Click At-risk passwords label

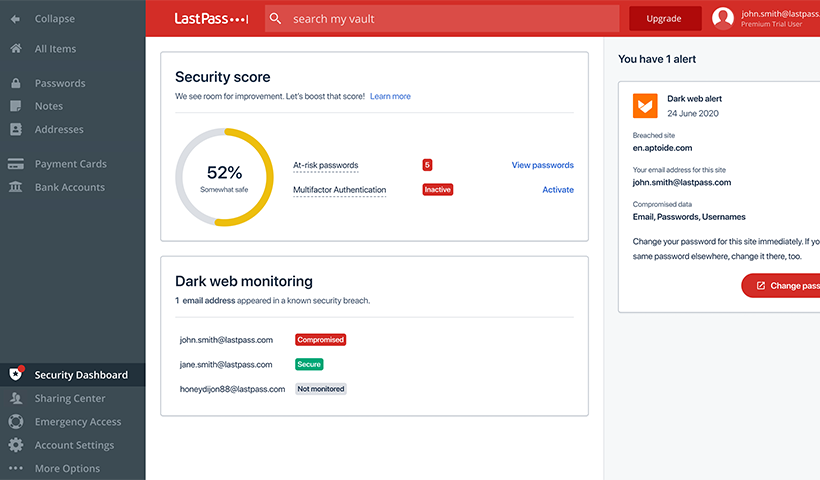coord(325,165)
